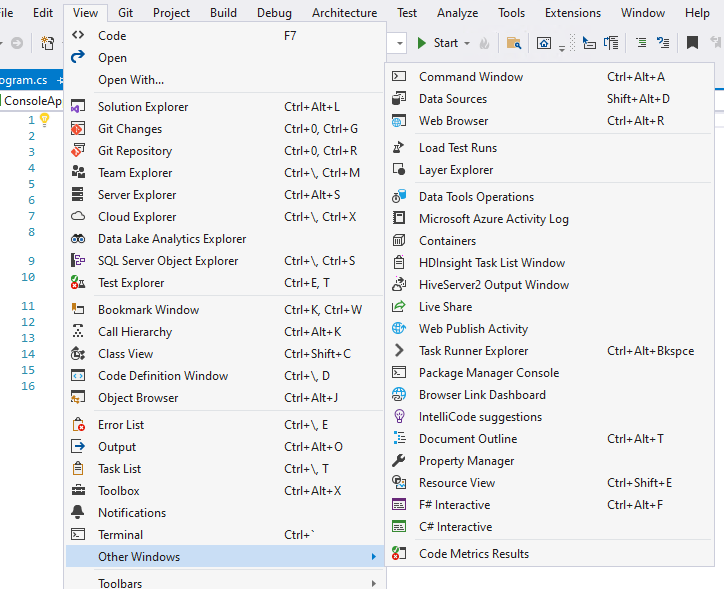Click the Command Window icon
Viewport: 724px width, 589px height.
[399, 77]
